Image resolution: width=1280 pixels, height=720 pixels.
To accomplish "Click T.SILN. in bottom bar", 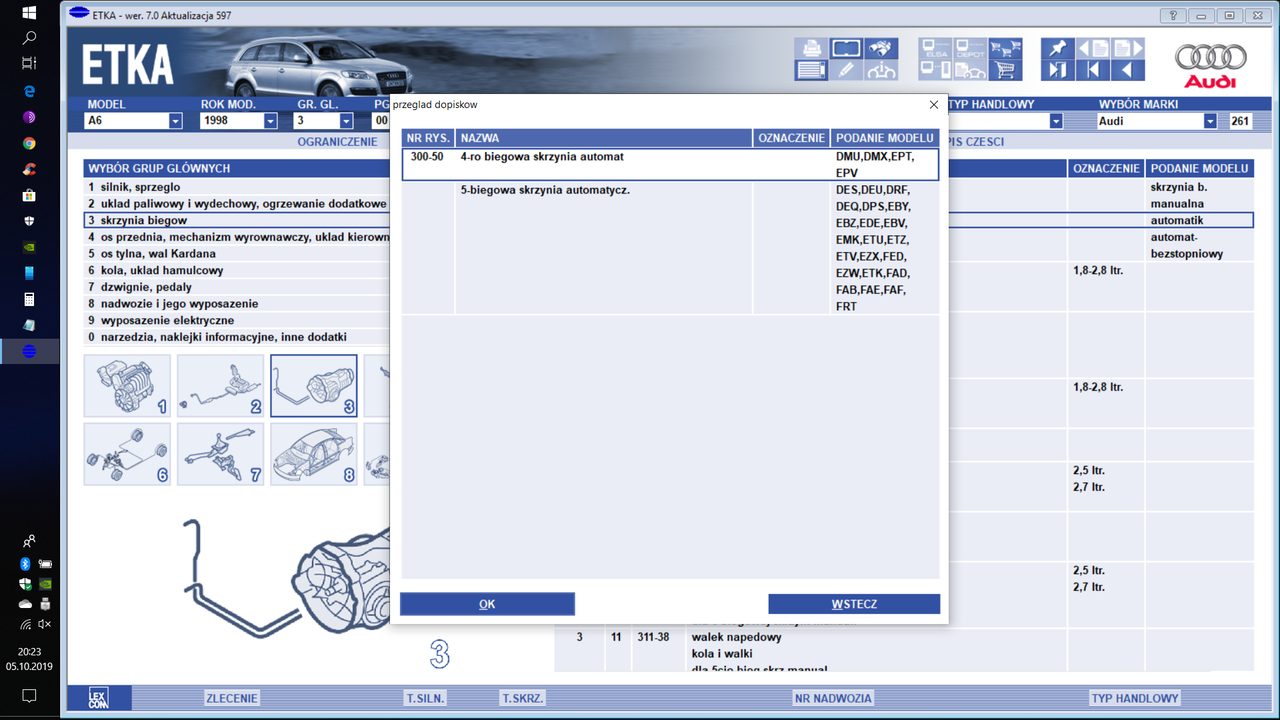I will tap(425, 698).
